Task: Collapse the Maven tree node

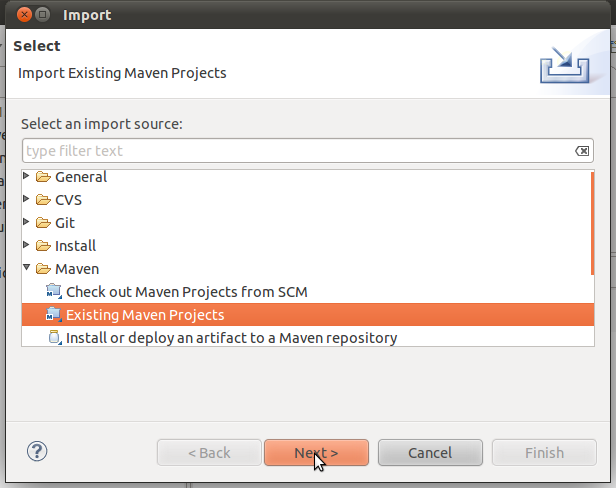Action: 27,269
